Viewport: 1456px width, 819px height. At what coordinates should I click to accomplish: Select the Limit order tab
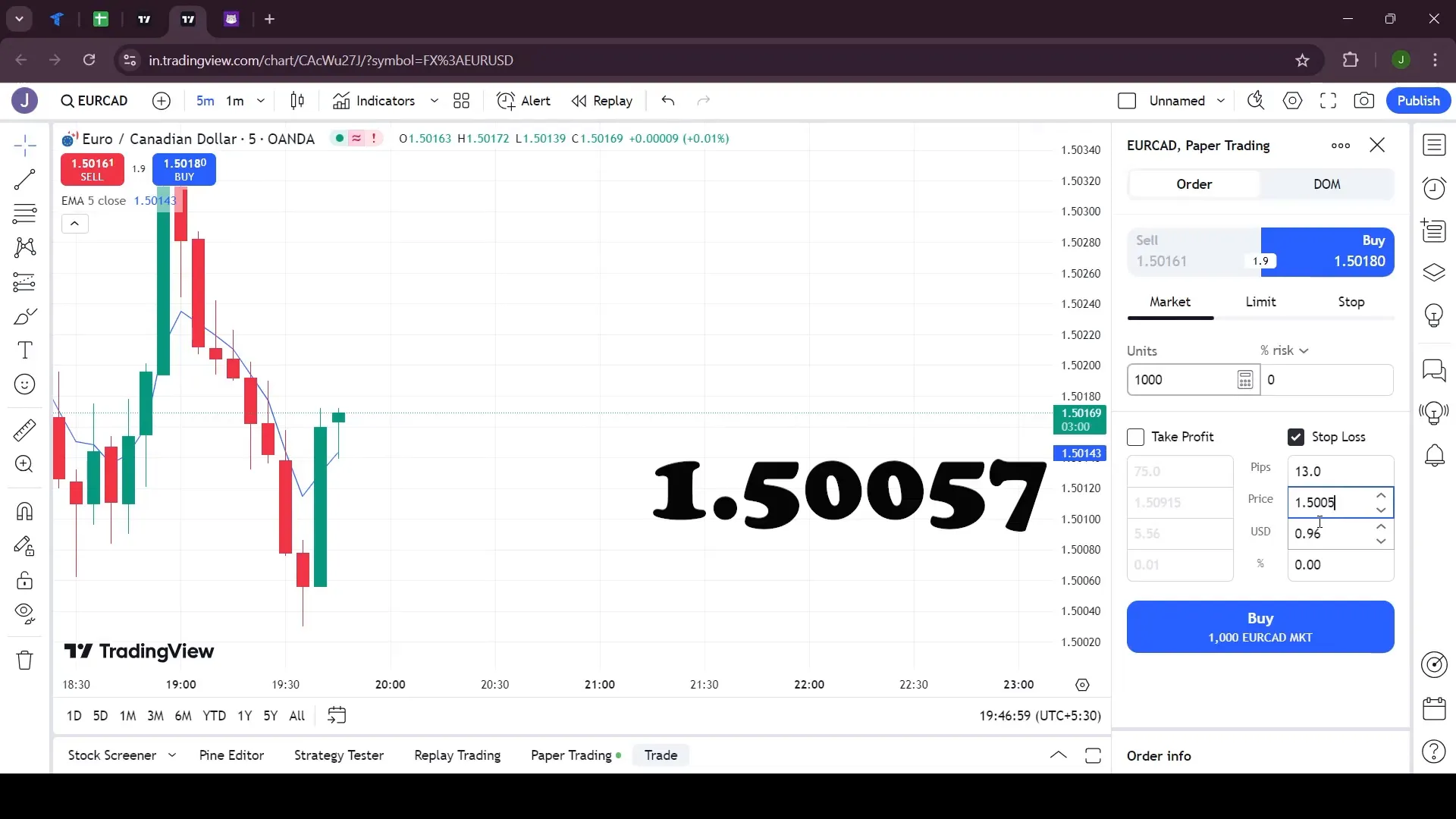click(x=1261, y=301)
